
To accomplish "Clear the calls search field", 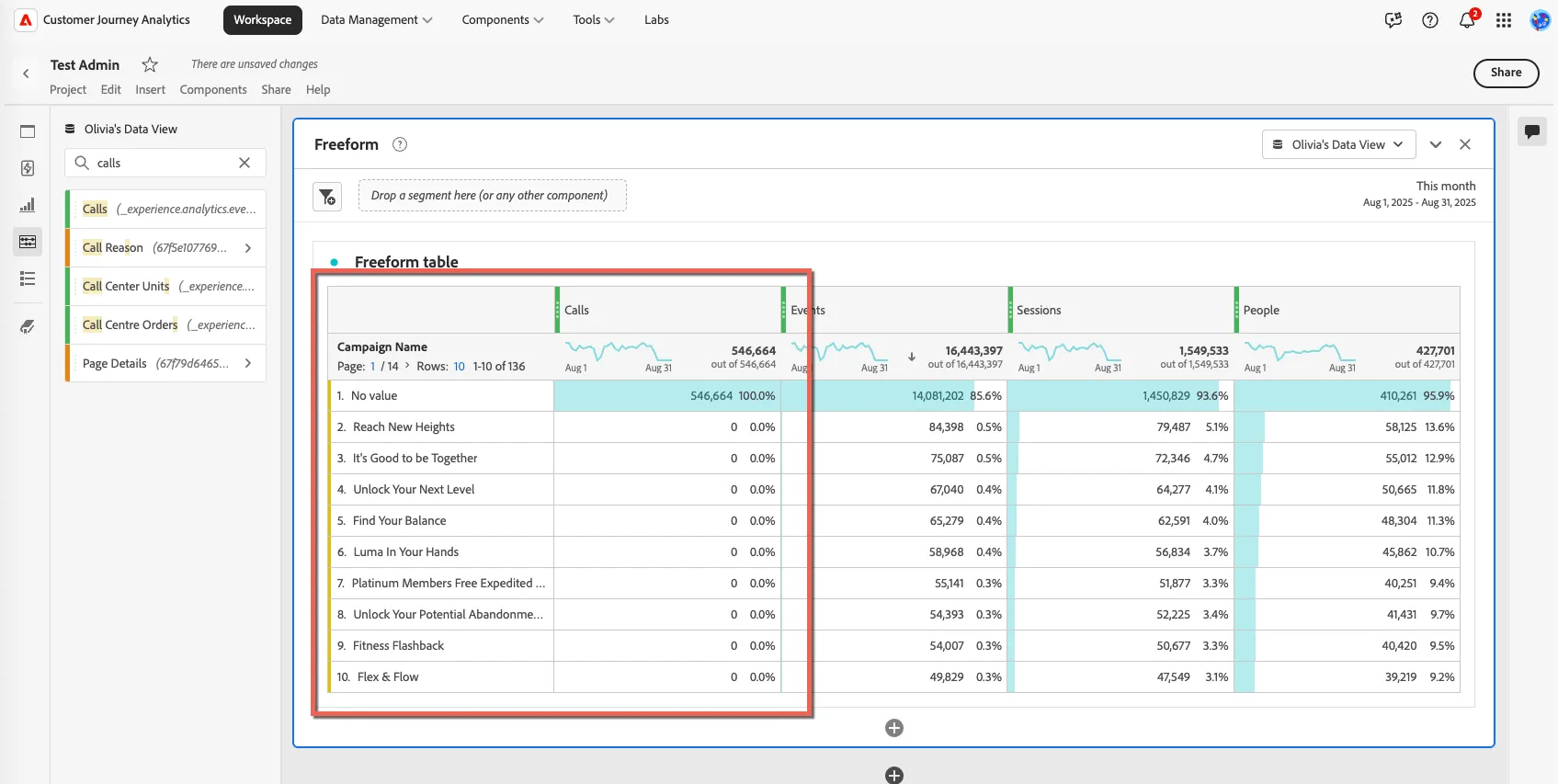I will [x=245, y=163].
